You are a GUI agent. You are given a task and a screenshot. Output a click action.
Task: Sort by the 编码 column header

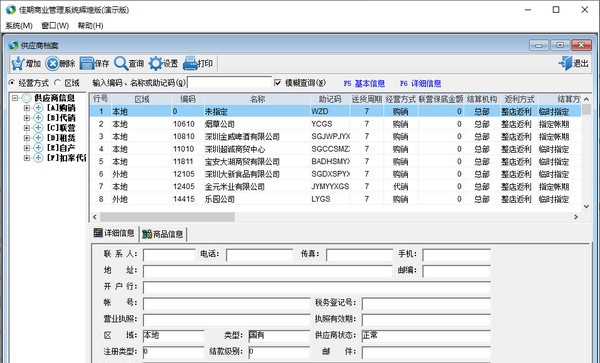[x=188, y=99]
